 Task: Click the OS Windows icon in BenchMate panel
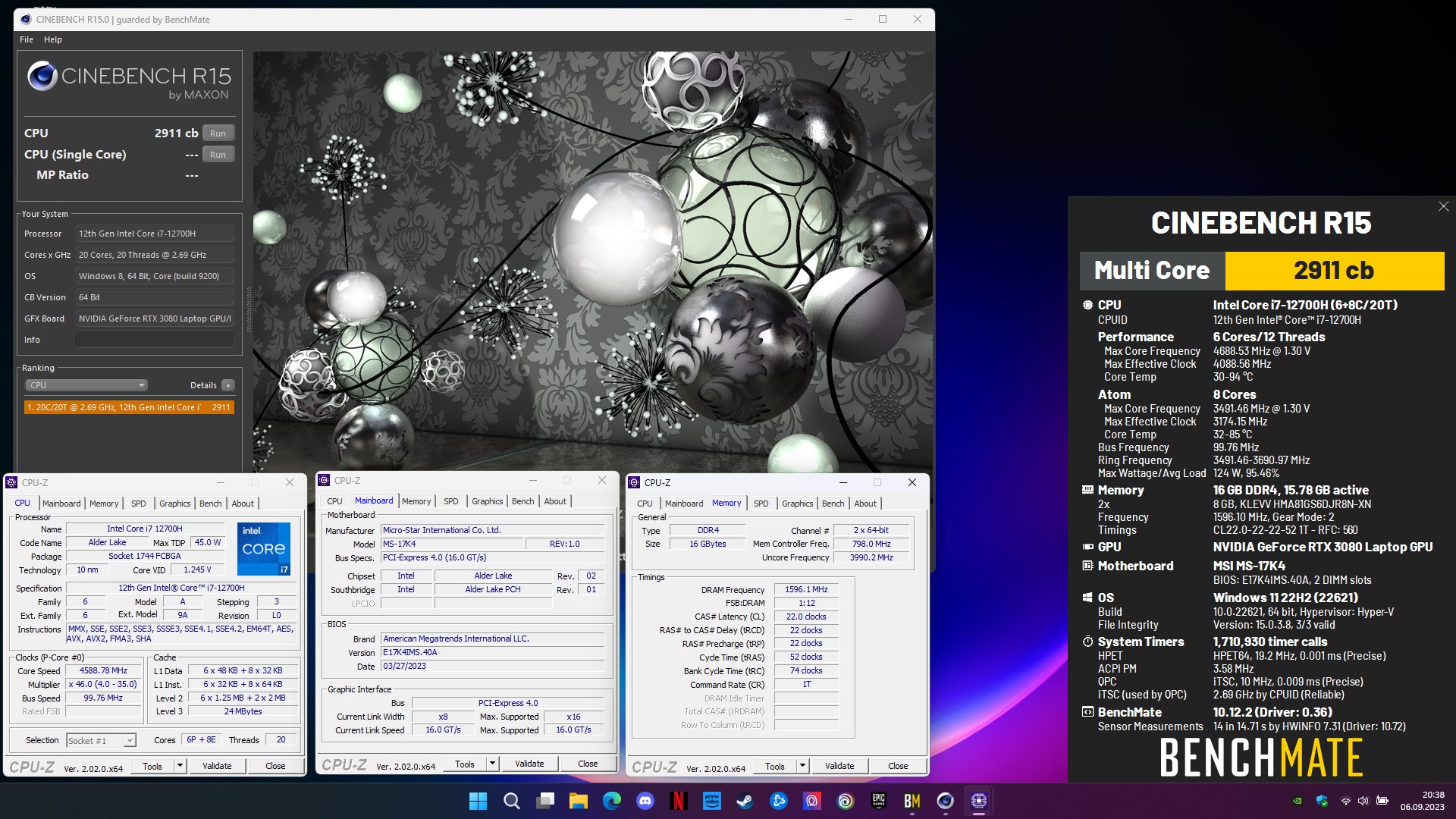point(1087,598)
